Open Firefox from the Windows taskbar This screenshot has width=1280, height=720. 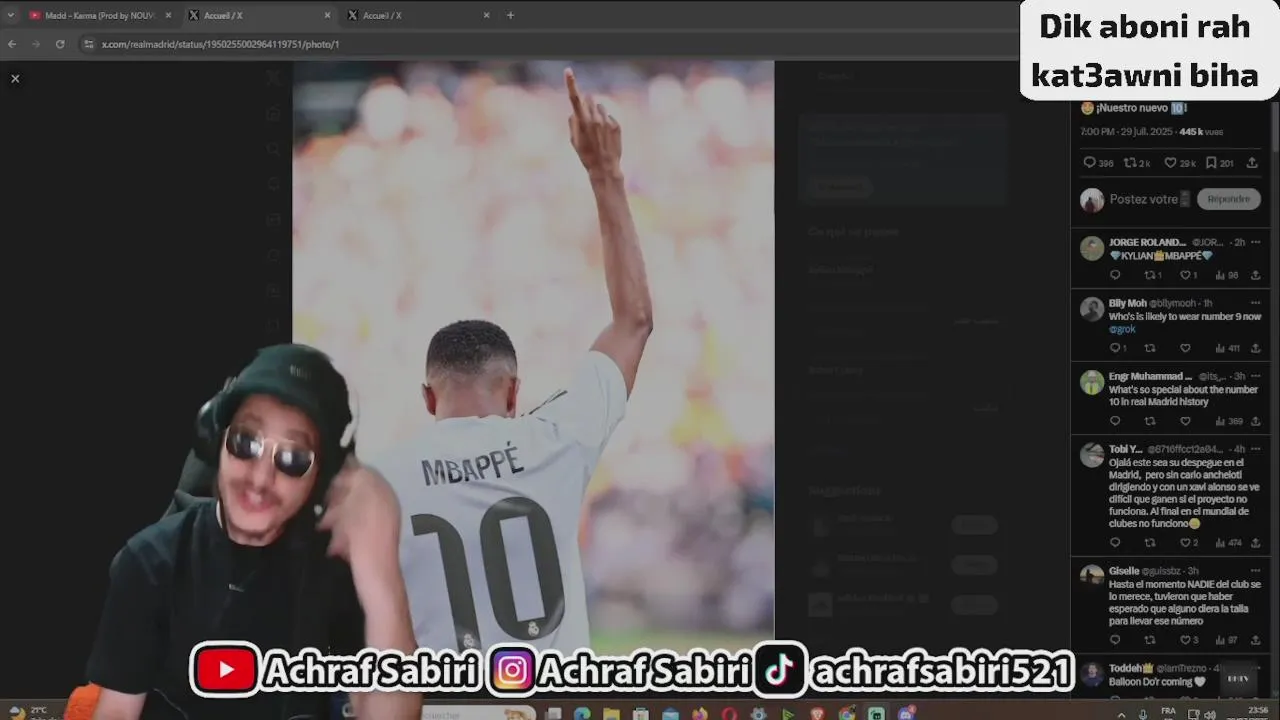(x=699, y=713)
